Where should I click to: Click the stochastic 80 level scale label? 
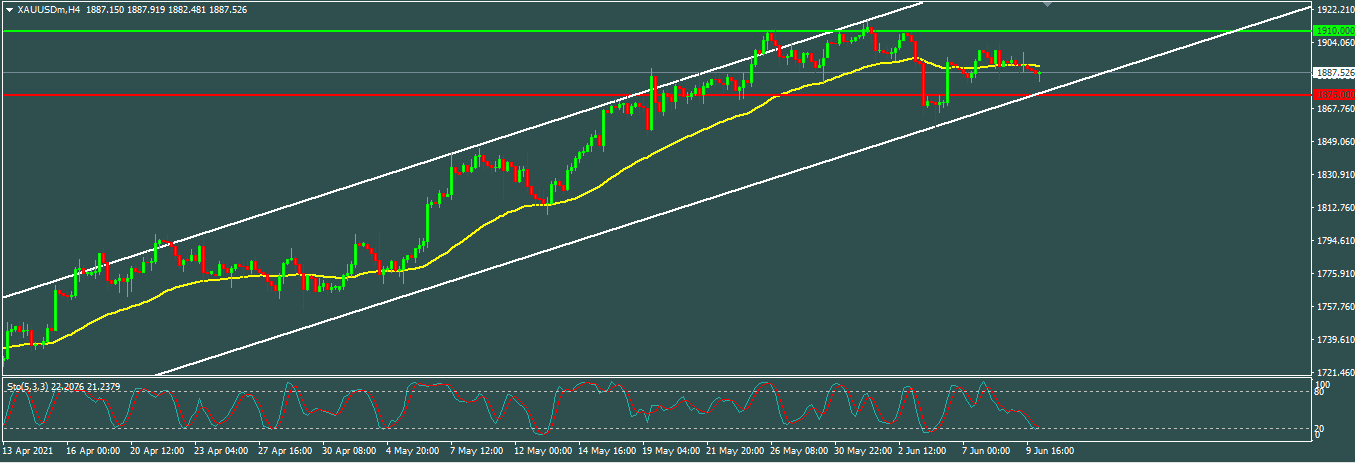[1320, 392]
